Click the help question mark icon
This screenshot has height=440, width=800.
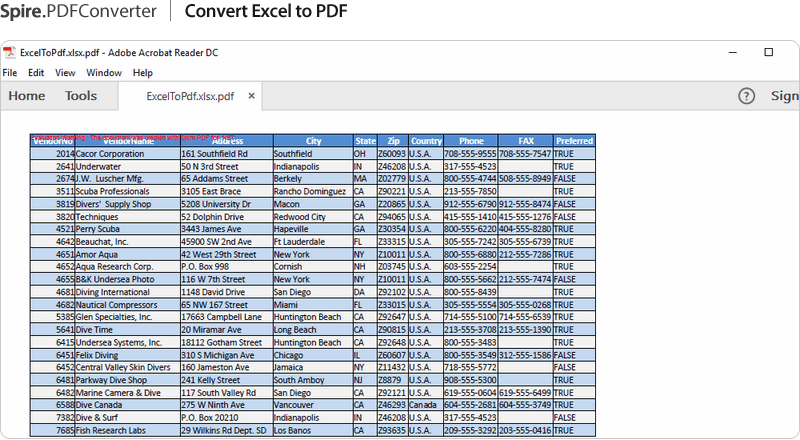point(746,95)
